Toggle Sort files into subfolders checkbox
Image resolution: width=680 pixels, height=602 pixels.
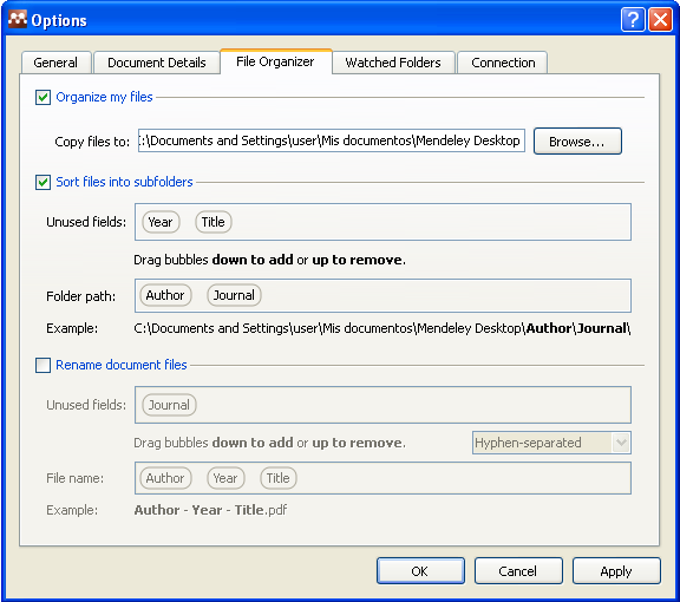click(43, 182)
